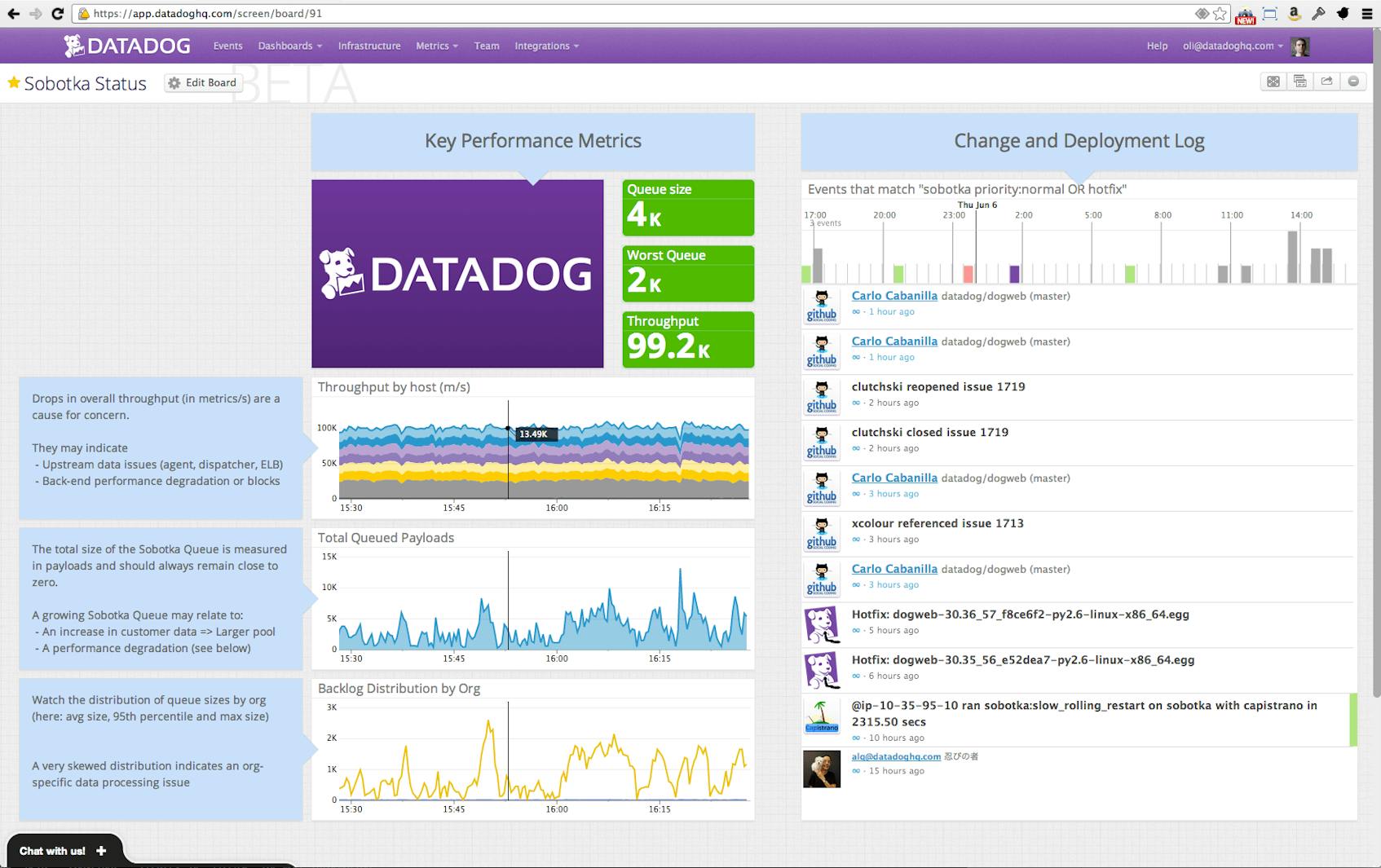
Task: Click the Edit Board button
Action: (x=202, y=82)
